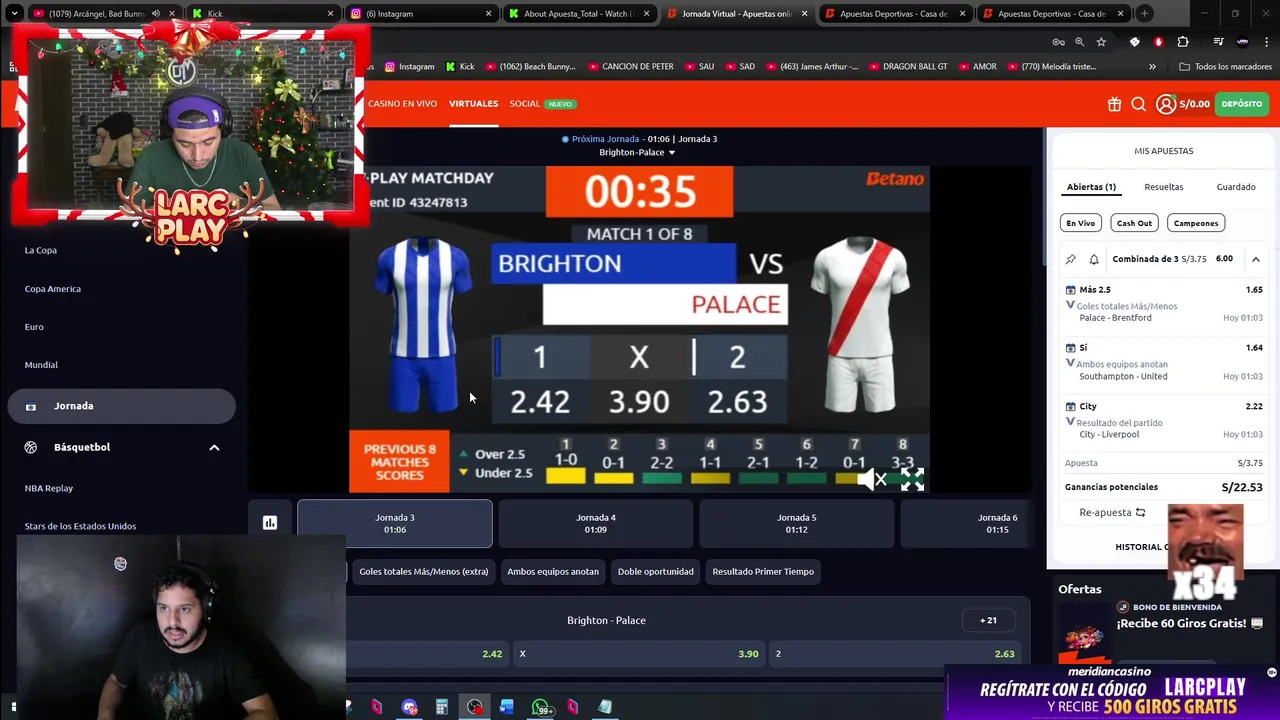The image size is (1280, 720).
Task: Open the OBS Studio taskbar icon
Action: (474, 707)
